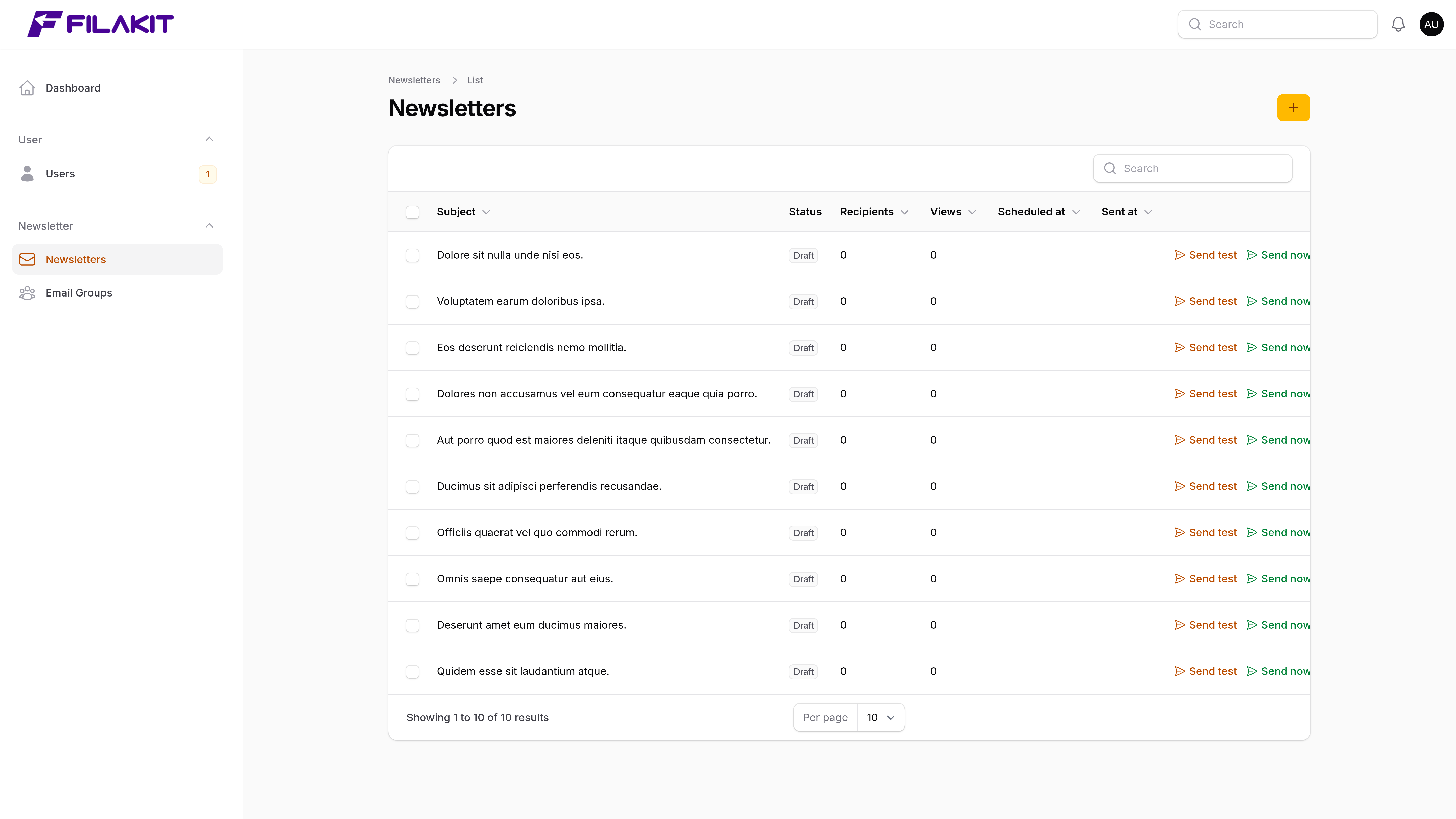Open the Per page 10 dropdown

[x=881, y=717]
